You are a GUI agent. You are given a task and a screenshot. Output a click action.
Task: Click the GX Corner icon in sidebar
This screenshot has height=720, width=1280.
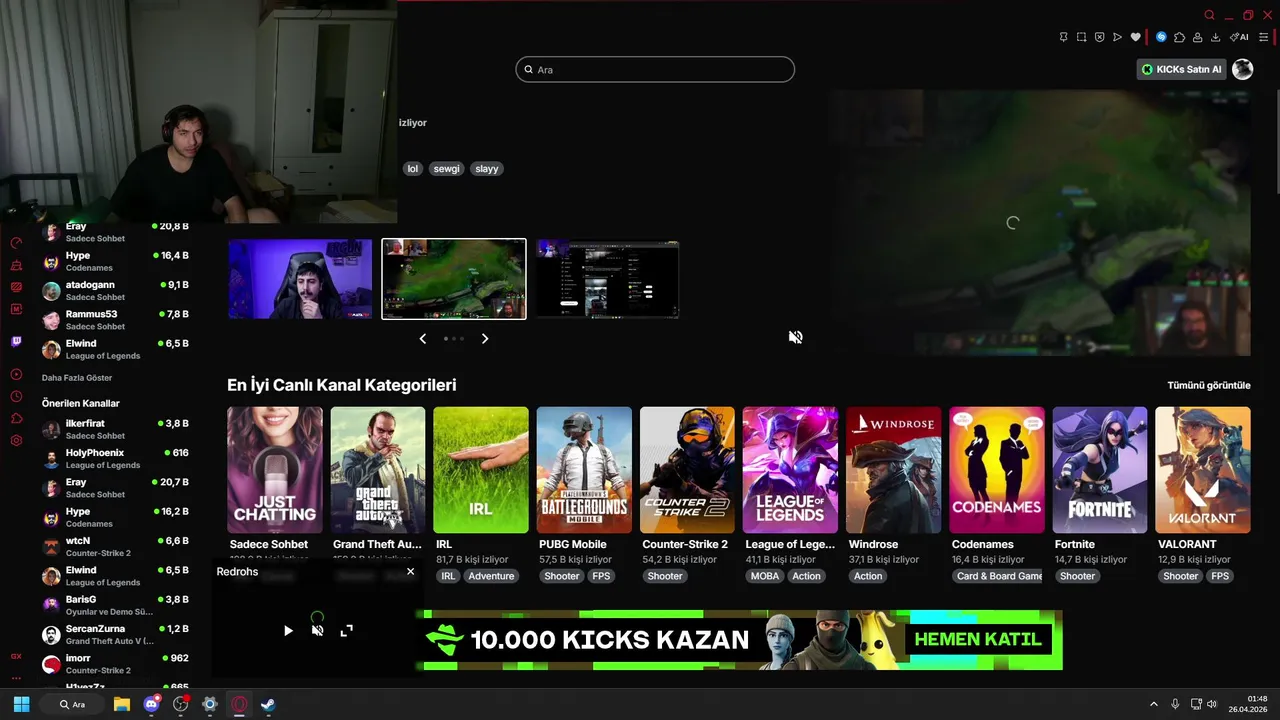coord(16,656)
